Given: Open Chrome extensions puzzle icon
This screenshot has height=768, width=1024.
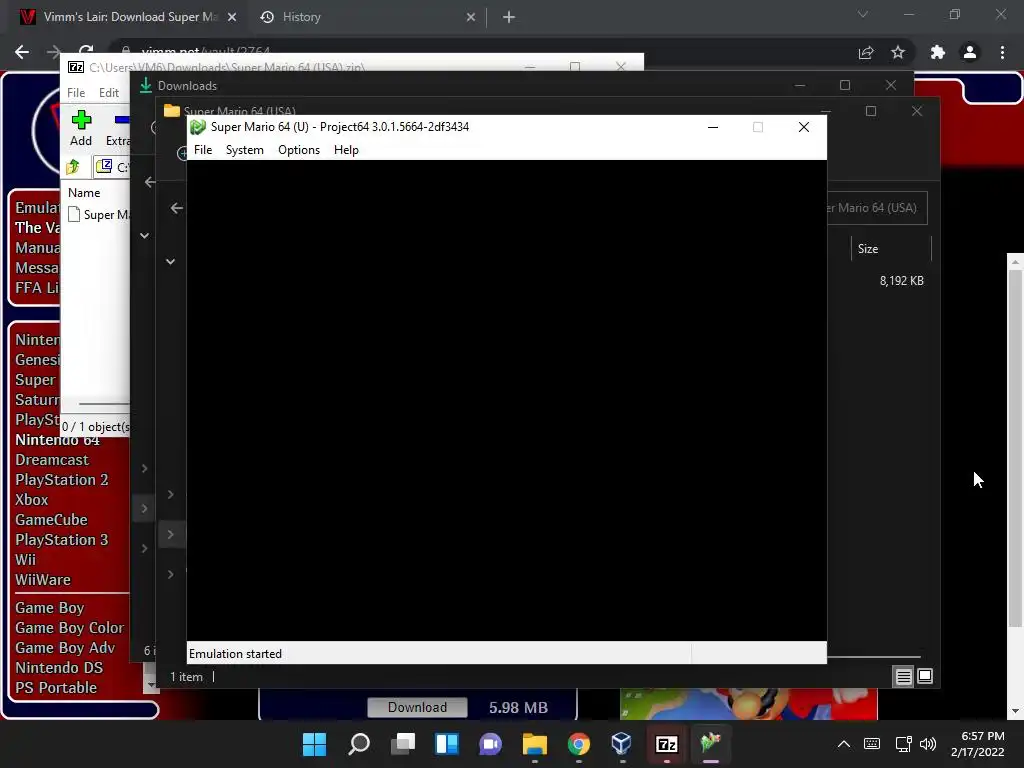Looking at the screenshot, I should point(938,52).
